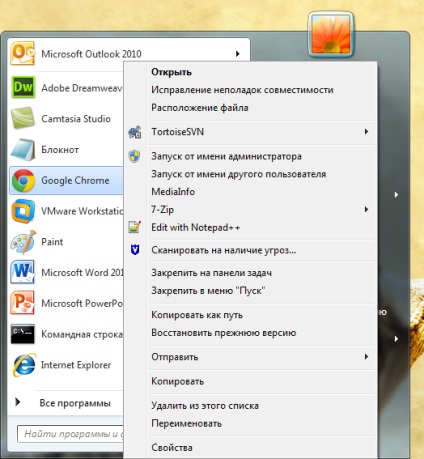The width and height of the screenshot is (424, 459).
Task: Show the Outlook 2010 jump list arrow
Action: pyautogui.click(x=237, y=54)
